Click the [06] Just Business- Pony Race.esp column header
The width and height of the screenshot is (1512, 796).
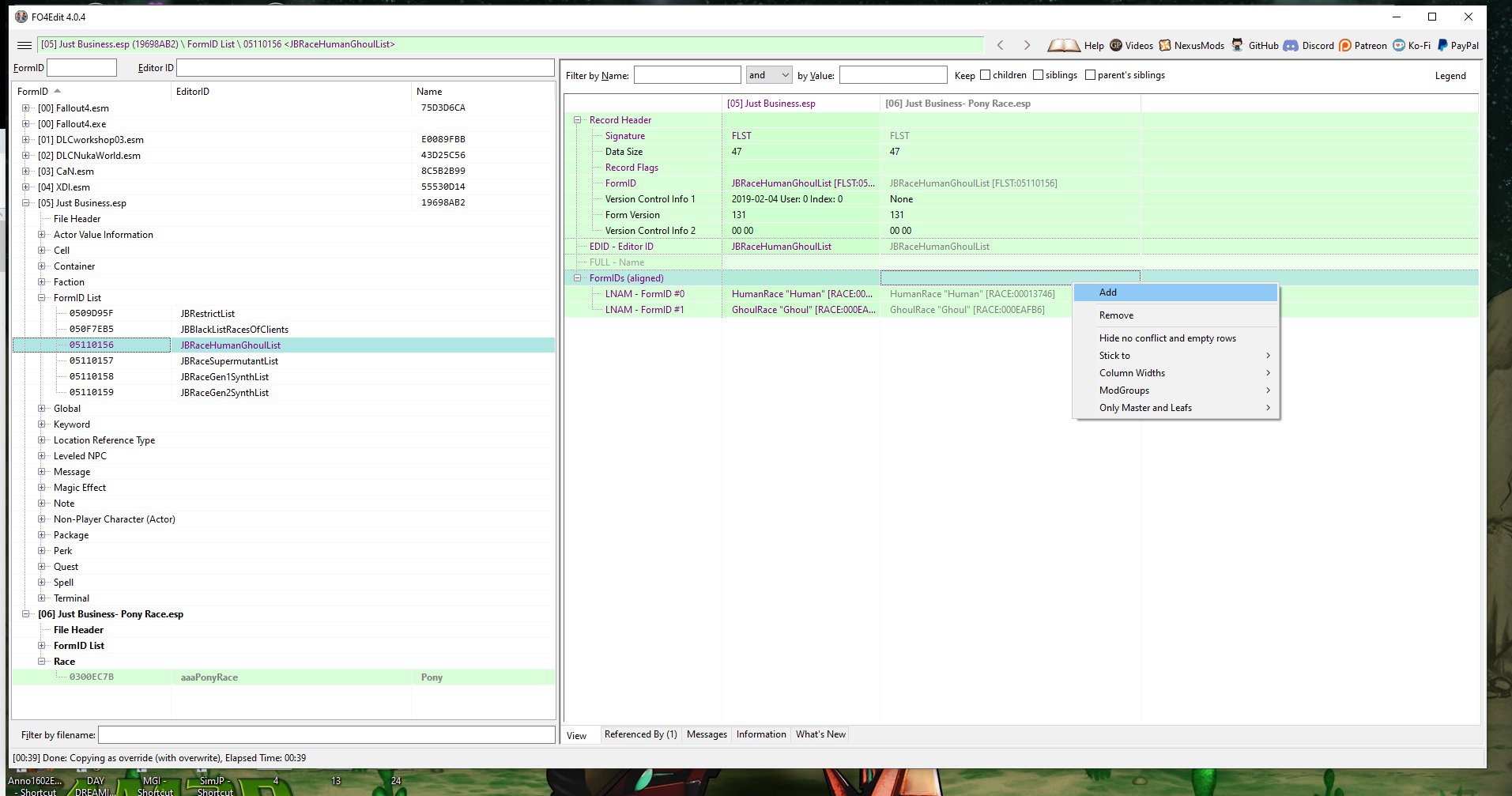click(1010, 104)
